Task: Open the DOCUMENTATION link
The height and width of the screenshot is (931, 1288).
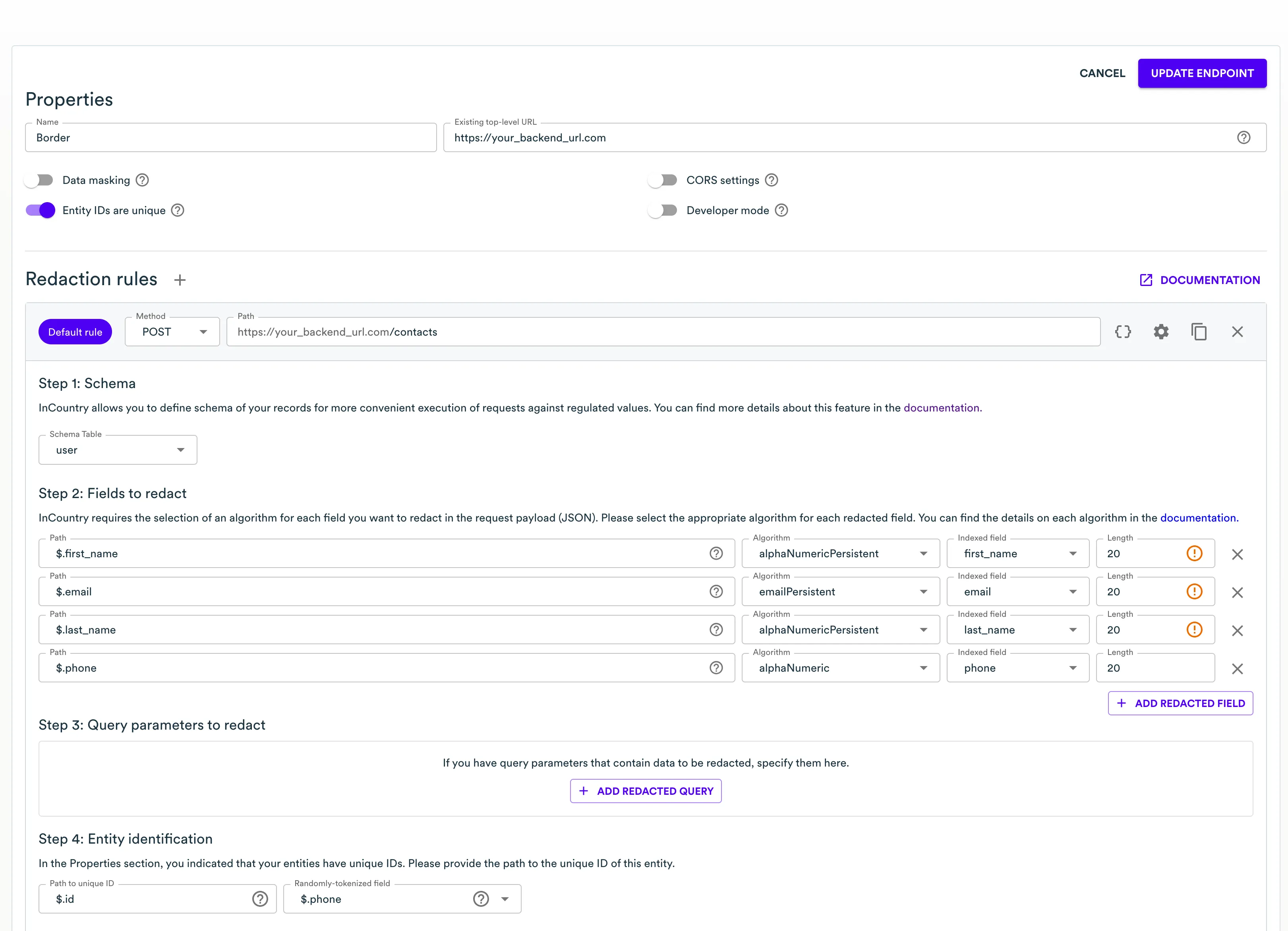Action: (x=1200, y=280)
